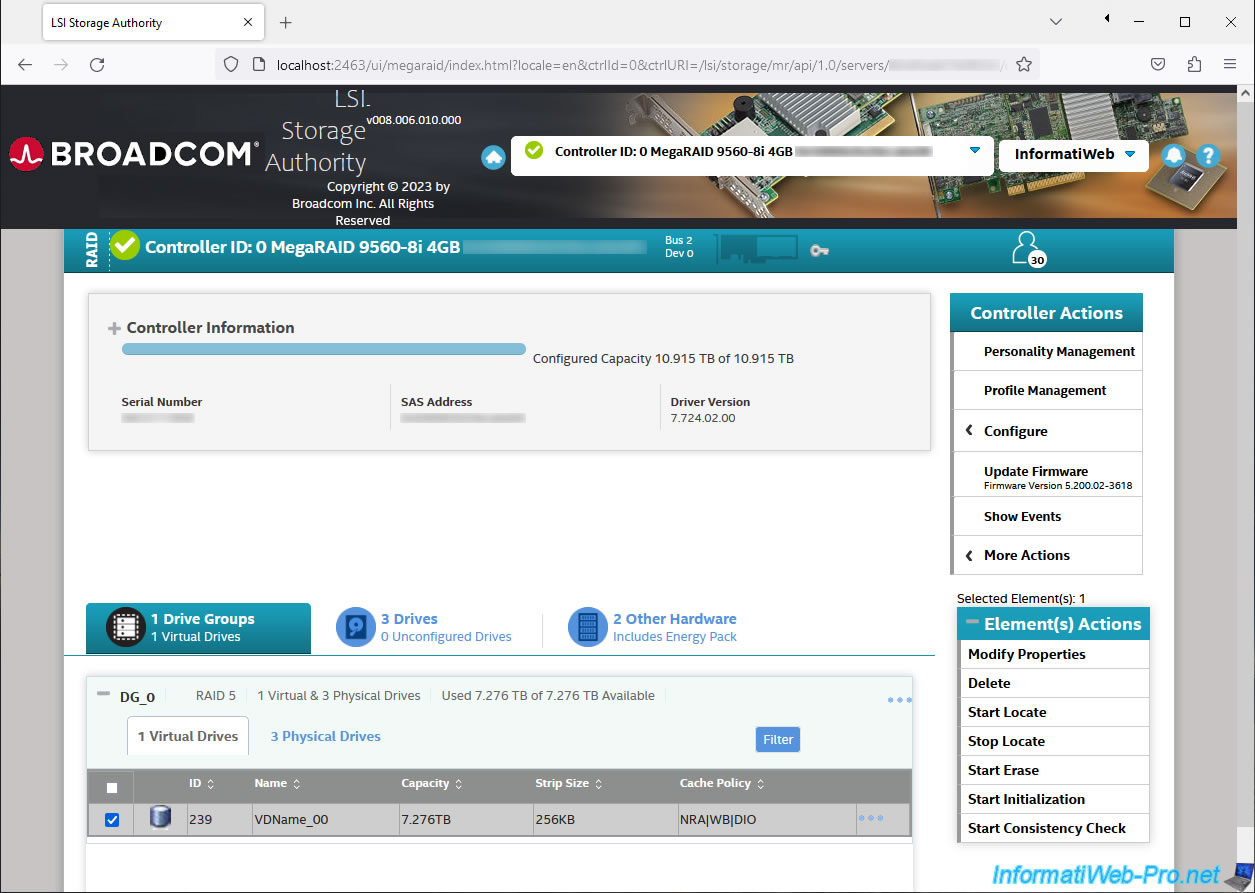Image resolution: width=1255 pixels, height=893 pixels.
Task: Click the site information page icon
Action: 258,64
